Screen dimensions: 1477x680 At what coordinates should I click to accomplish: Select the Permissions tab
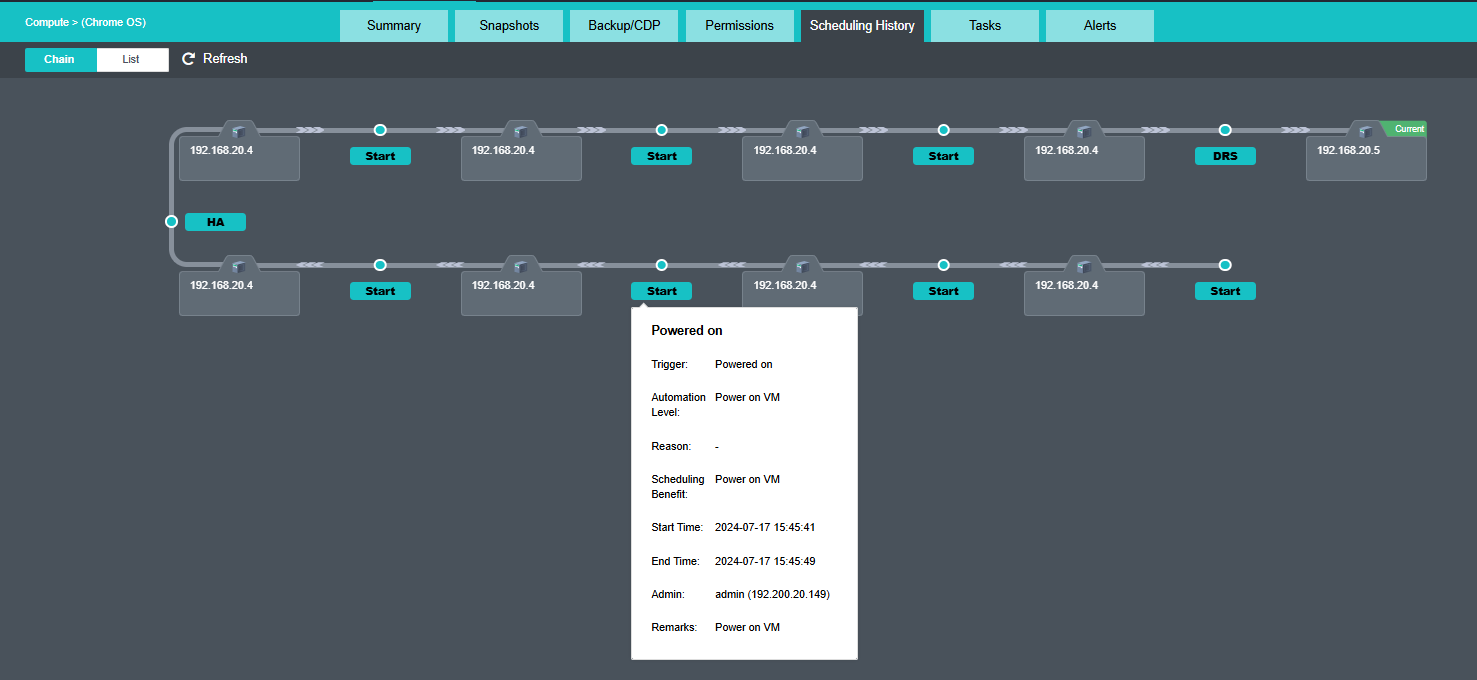pos(739,26)
